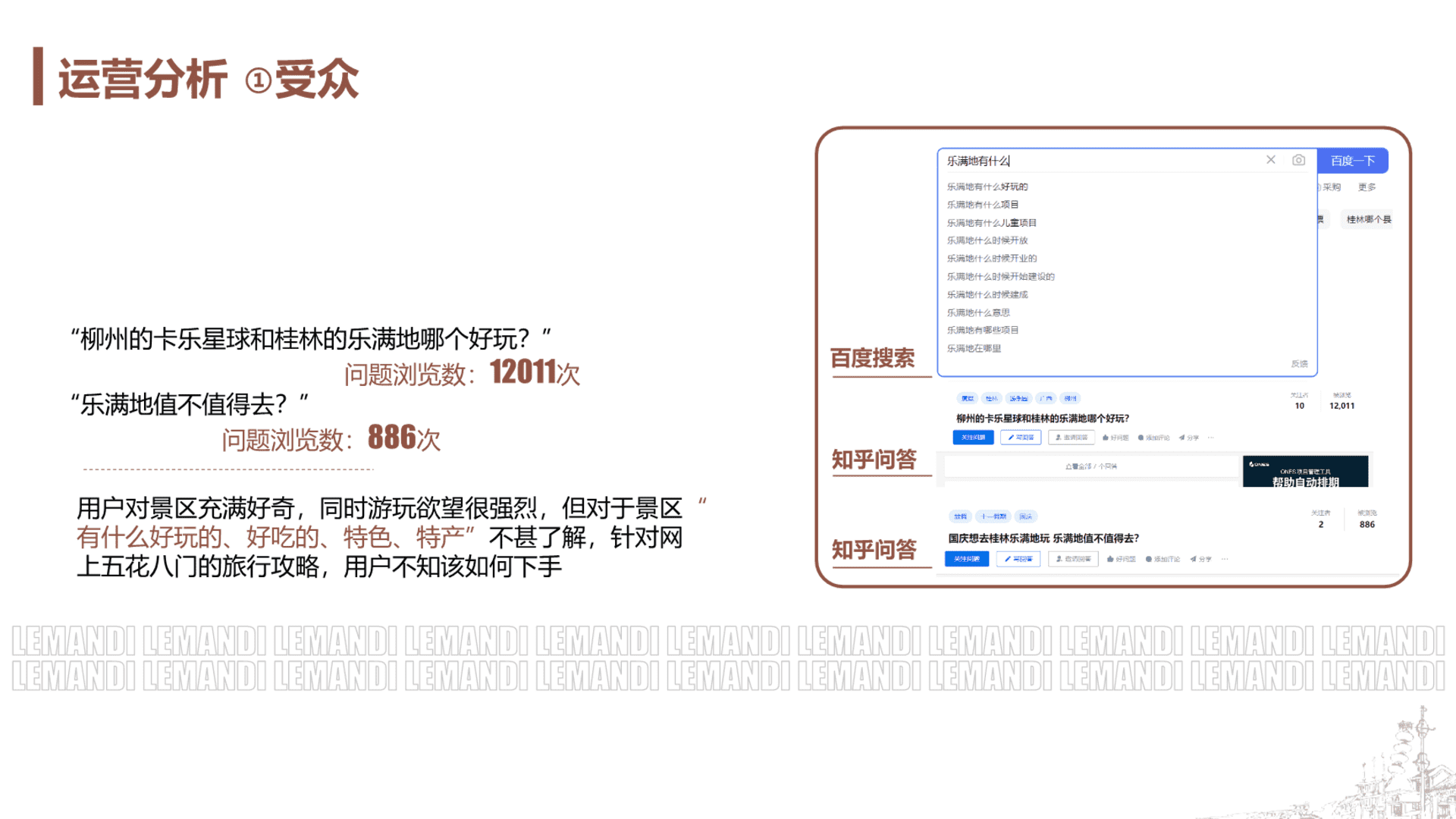Image resolution: width=1456 pixels, height=819 pixels.
Task: Click 添加评论 comment icon on 国庆想去桂林 question
Action: (1149, 559)
